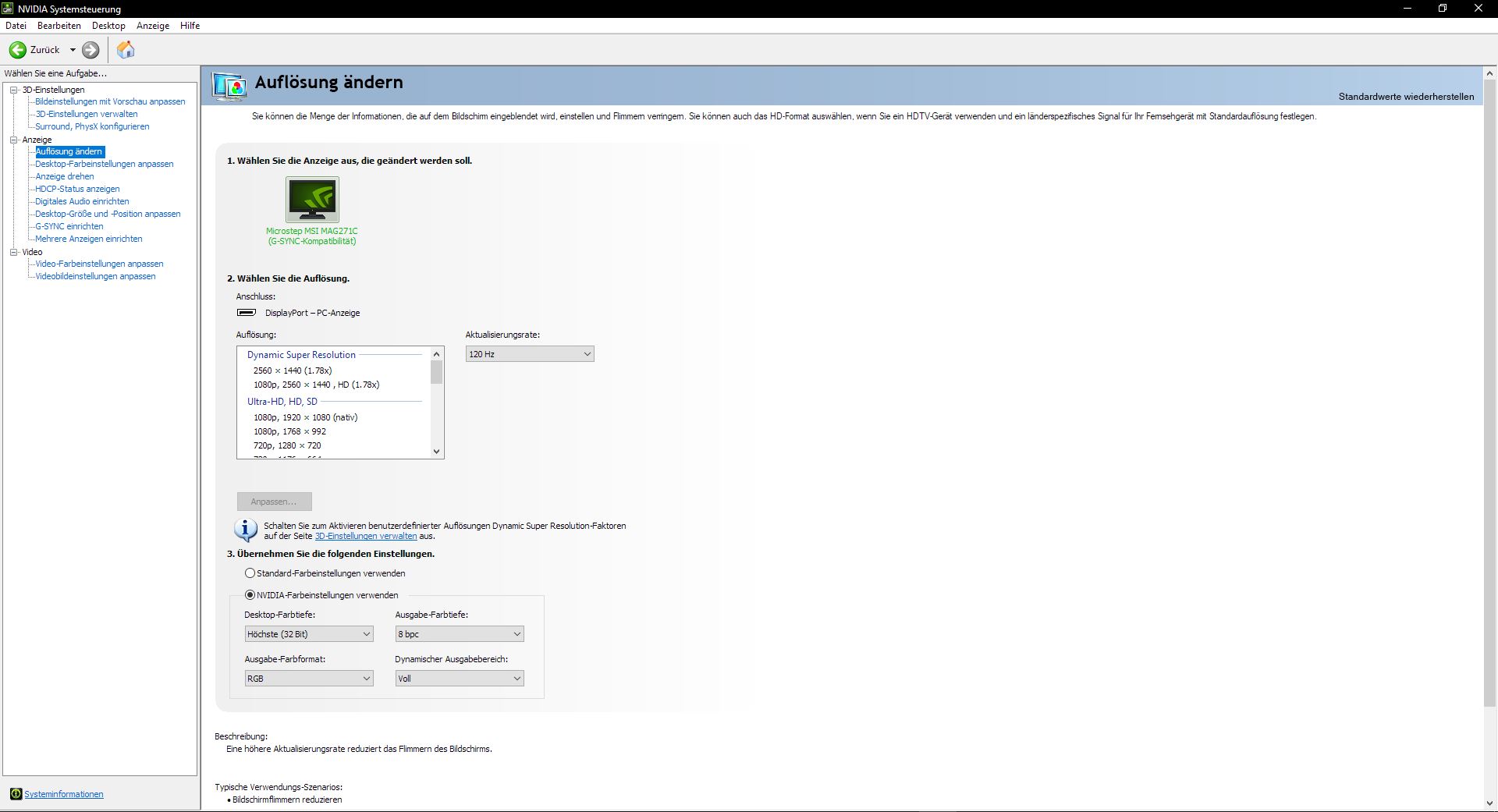Screen dimensions: 1498x812
Task: Click the DisplayPort connector icon
Action: pyautogui.click(x=247, y=313)
